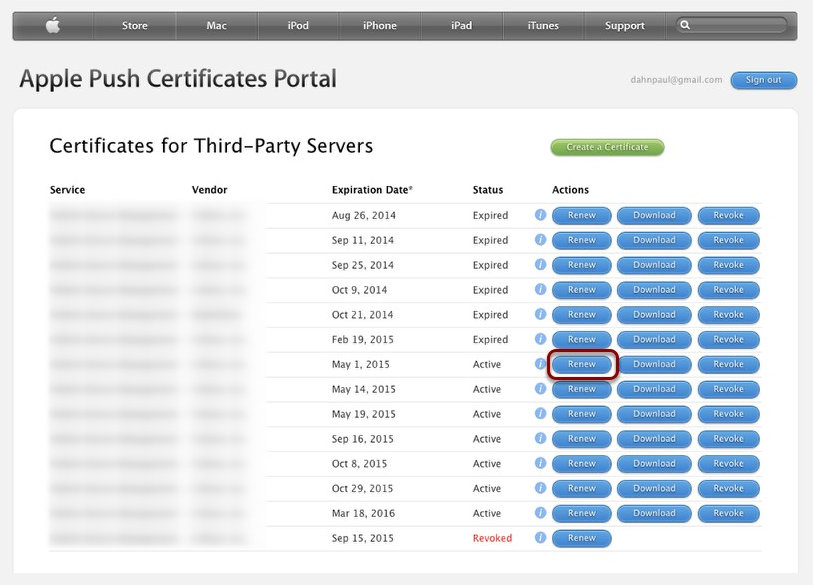The height and width of the screenshot is (585, 813).
Task: Open iTunes from the navigation bar
Action: [x=543, y=25]
